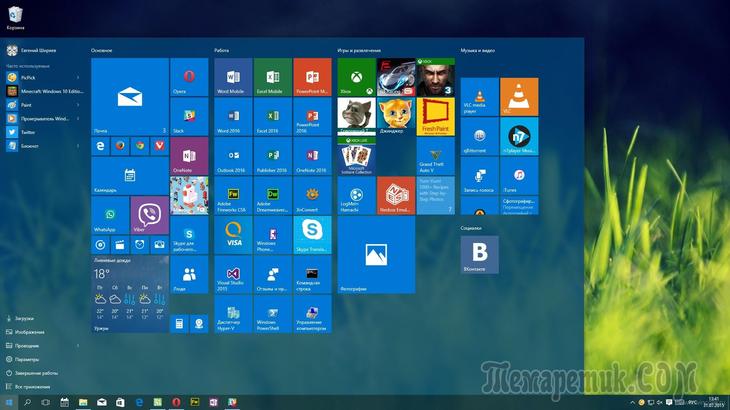Viewport: 730px width, 410px height.
Task: Open the Fresh Paint tile
Action: [436, 116]
